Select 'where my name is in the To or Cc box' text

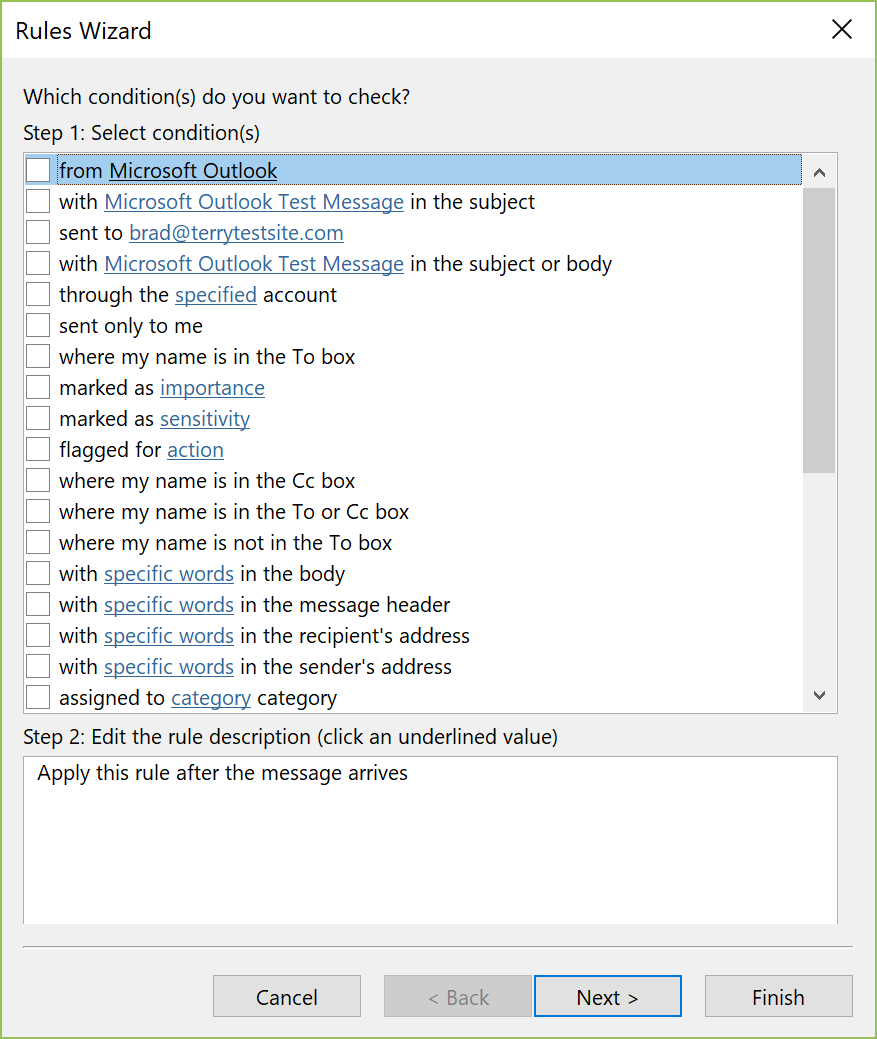234,512
